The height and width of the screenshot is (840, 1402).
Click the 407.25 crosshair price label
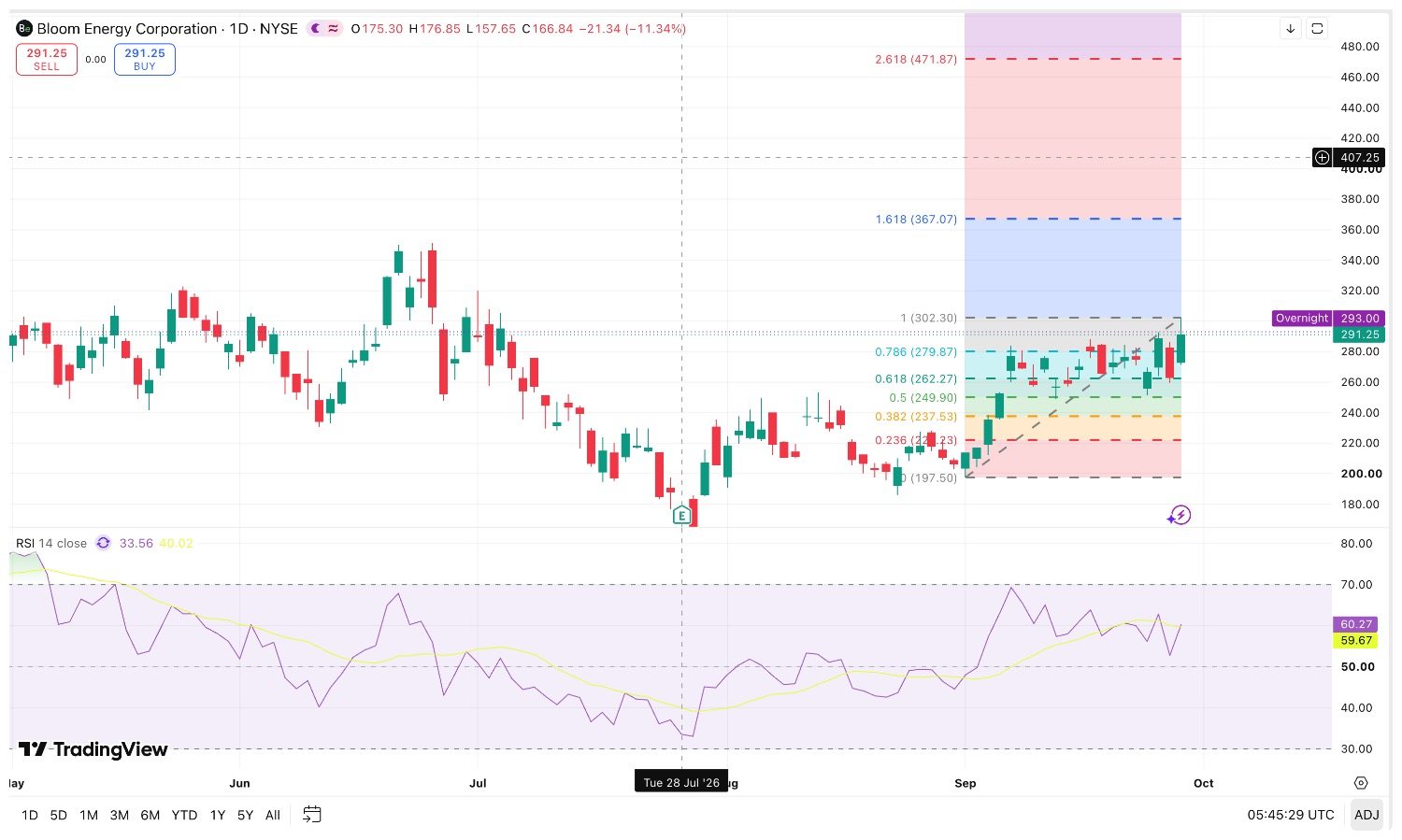click(1360, 158)
